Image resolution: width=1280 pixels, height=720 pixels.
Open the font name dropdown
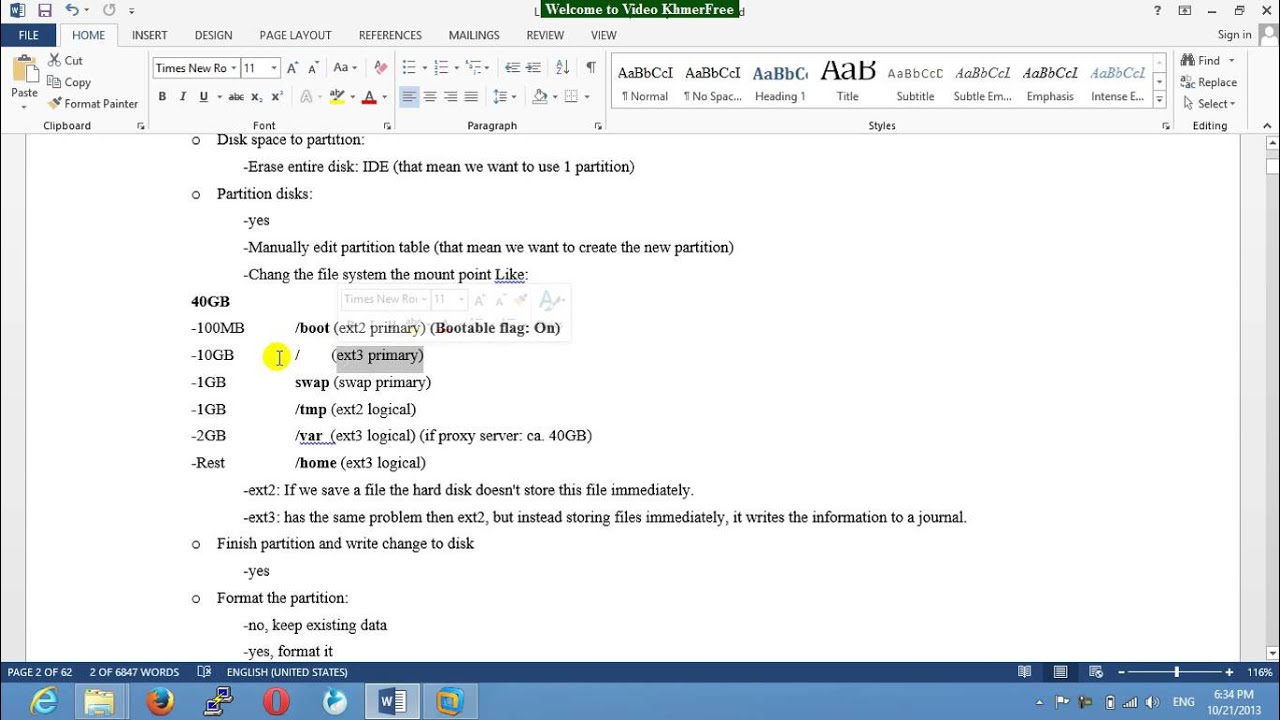[234, 68]
